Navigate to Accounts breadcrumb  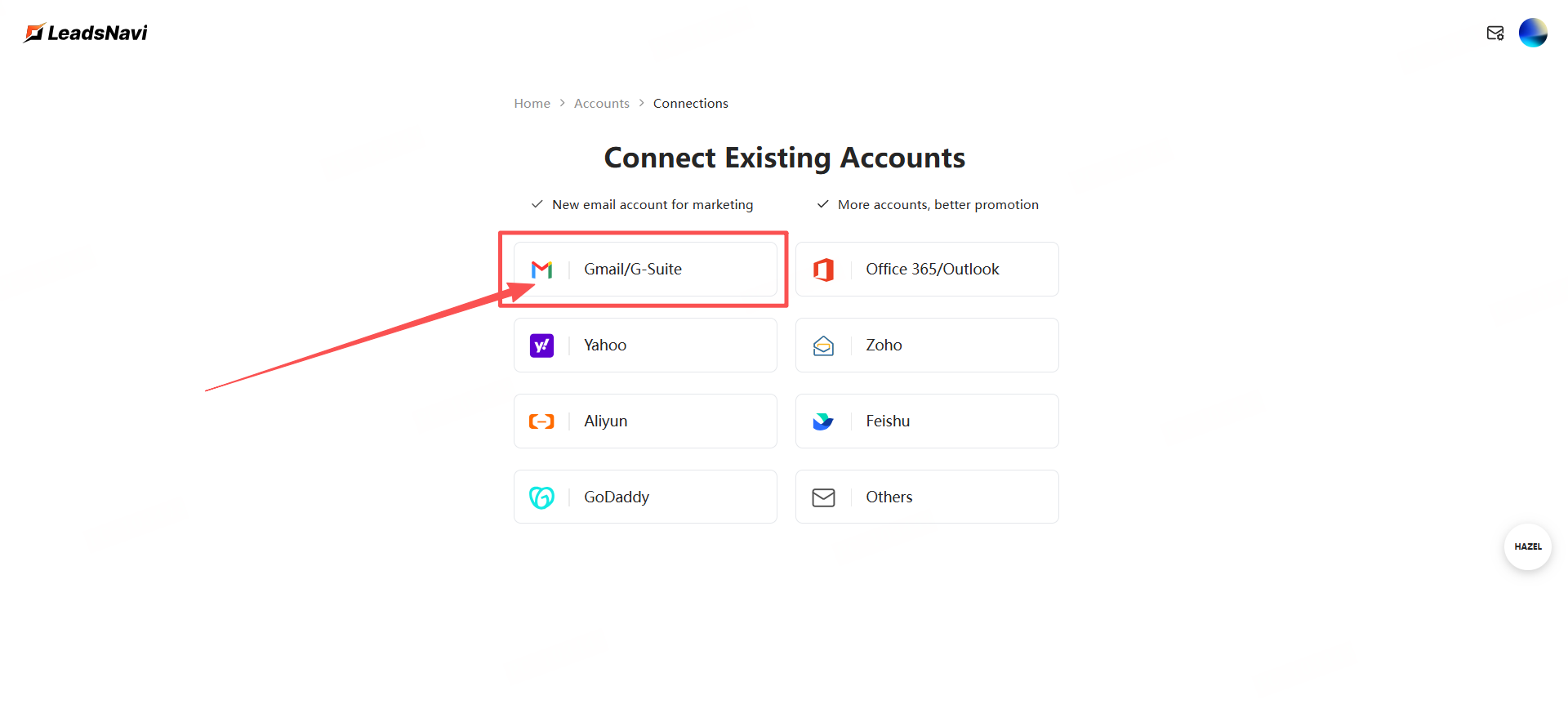(x=601, y=104)
